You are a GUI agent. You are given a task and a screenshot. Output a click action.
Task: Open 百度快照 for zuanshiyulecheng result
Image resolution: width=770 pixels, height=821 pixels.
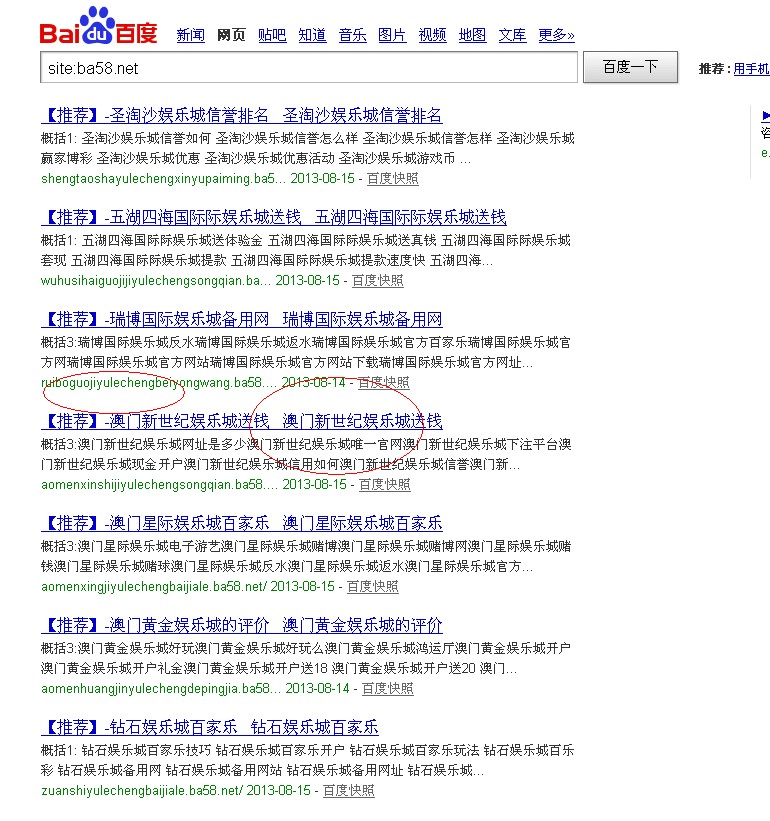[x=349, y=791]
